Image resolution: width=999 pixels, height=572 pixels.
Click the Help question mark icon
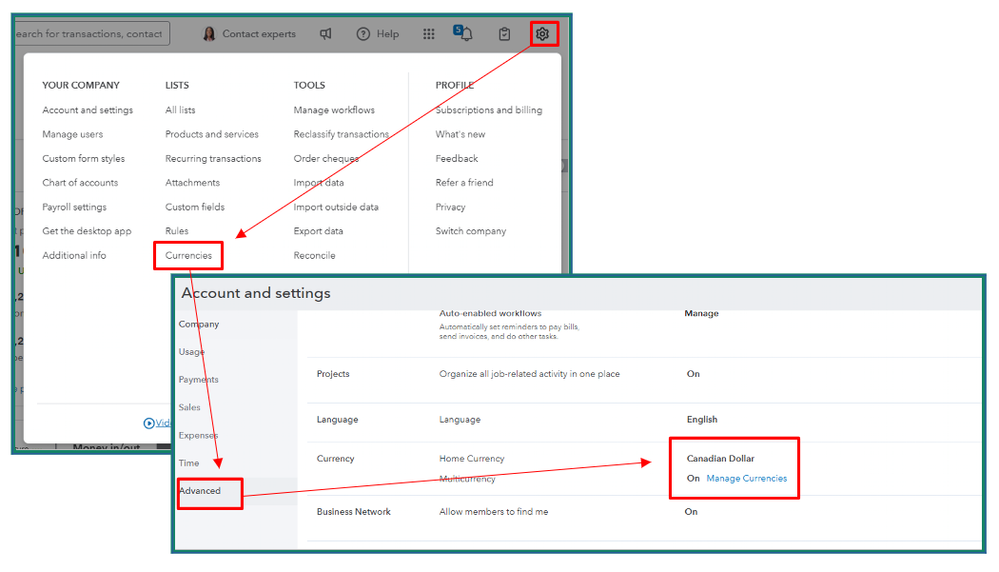[363, 34]
